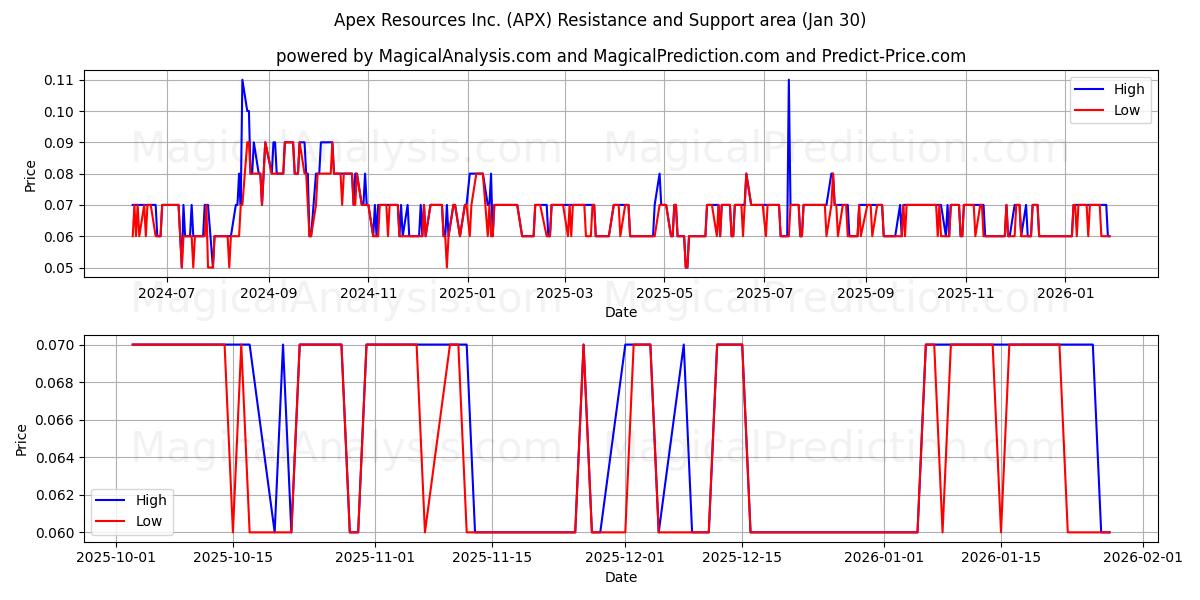Screen dimensions: 1200x600
Task: Click the 0.064 tick on the bottom chart
Action: [56, 457]
